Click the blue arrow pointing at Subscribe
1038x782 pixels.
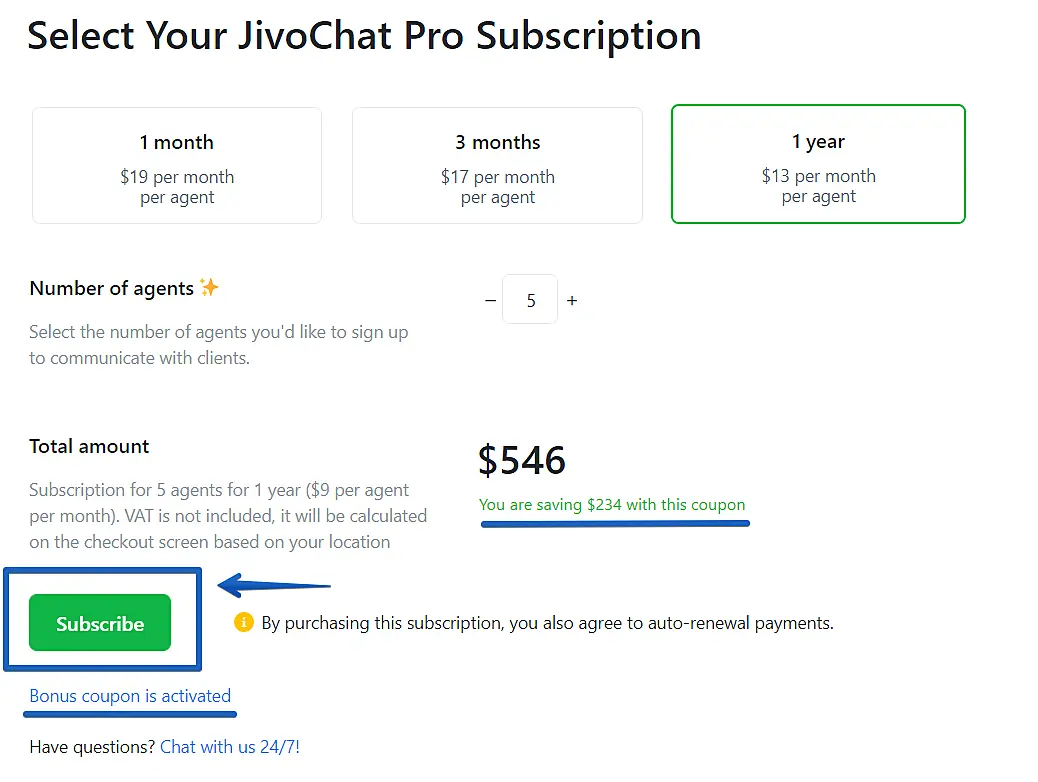274,586
